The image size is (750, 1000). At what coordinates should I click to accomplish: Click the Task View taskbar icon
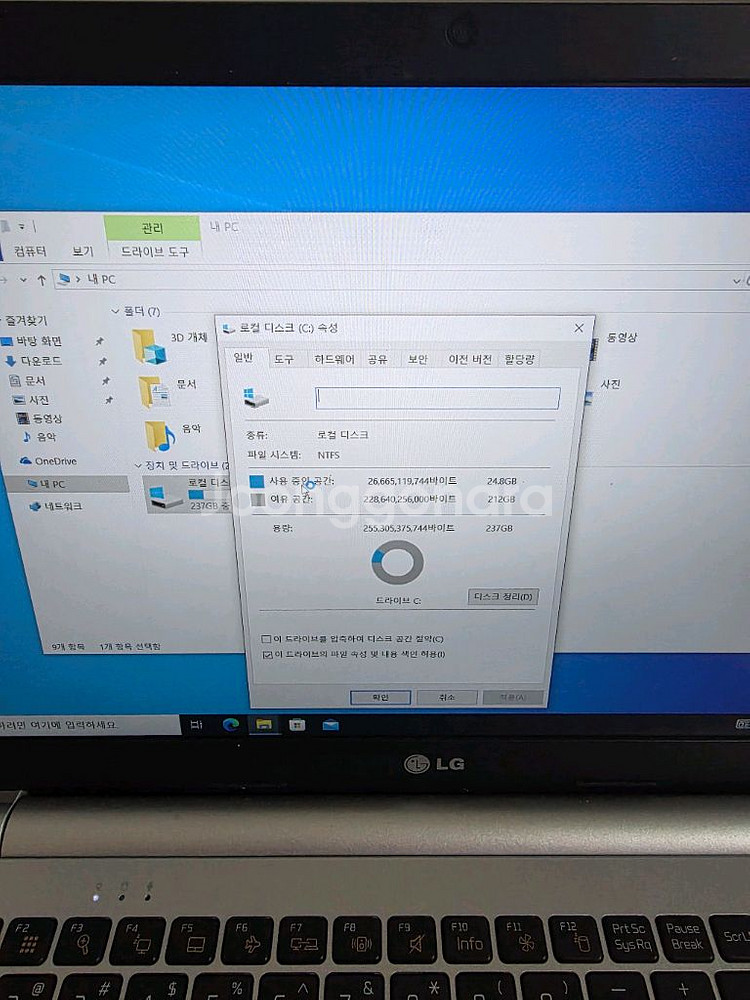pyautogui.click(x=197, y=724)
